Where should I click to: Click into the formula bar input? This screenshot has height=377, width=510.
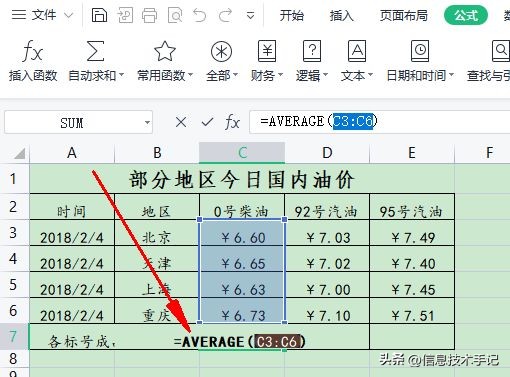click(x=380, y=122)
